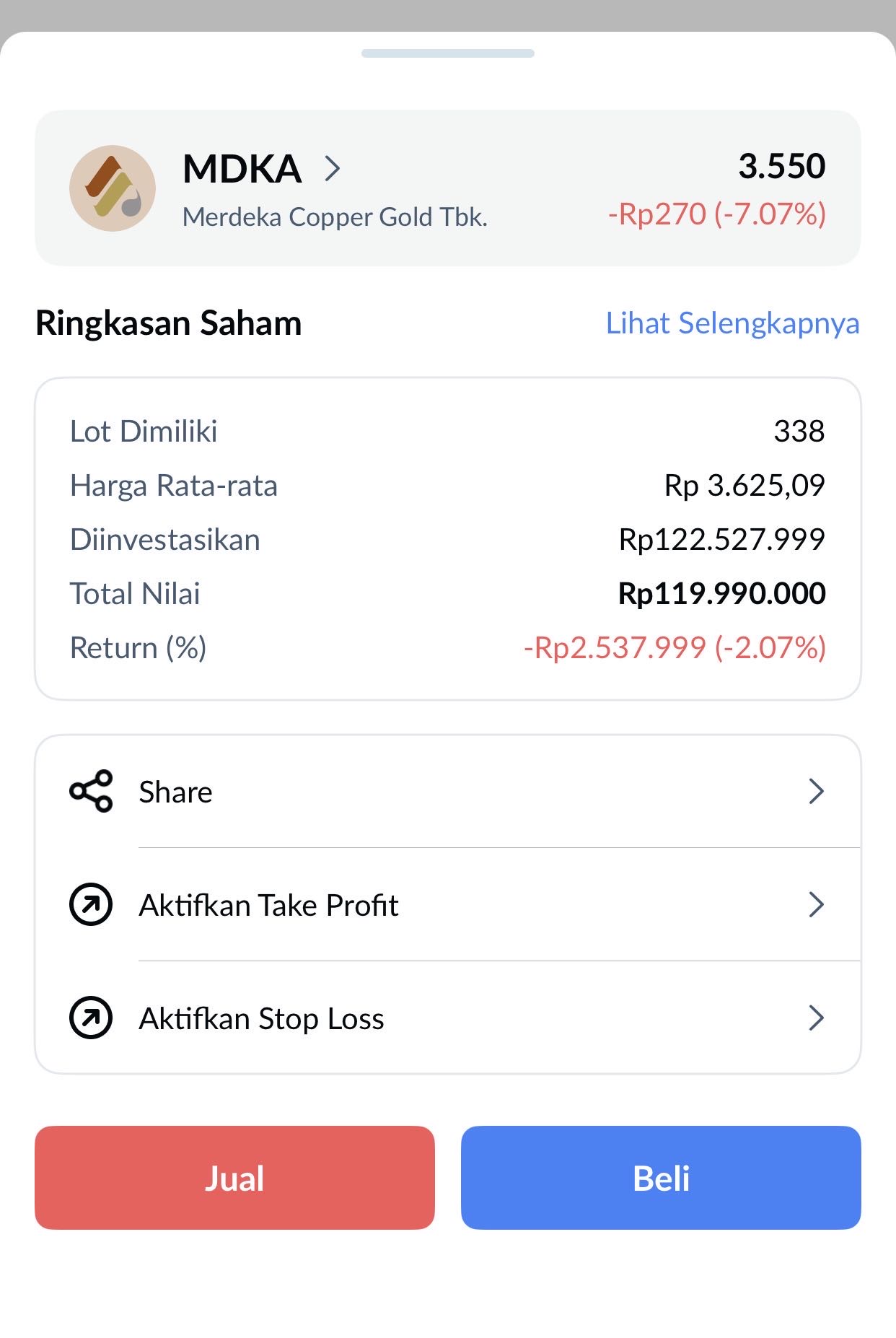Tap the Take Profit arrow circle icon
896x1338 pixels.
pyautogui.click(x=91, y=904)
